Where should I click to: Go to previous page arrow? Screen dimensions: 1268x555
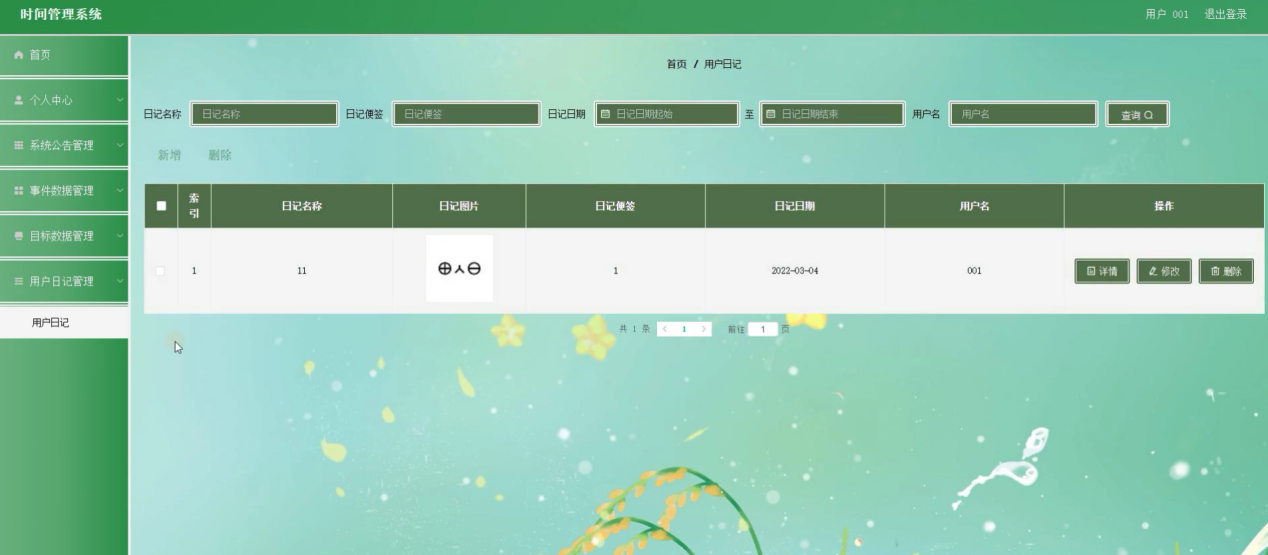(x=665, y=329)
